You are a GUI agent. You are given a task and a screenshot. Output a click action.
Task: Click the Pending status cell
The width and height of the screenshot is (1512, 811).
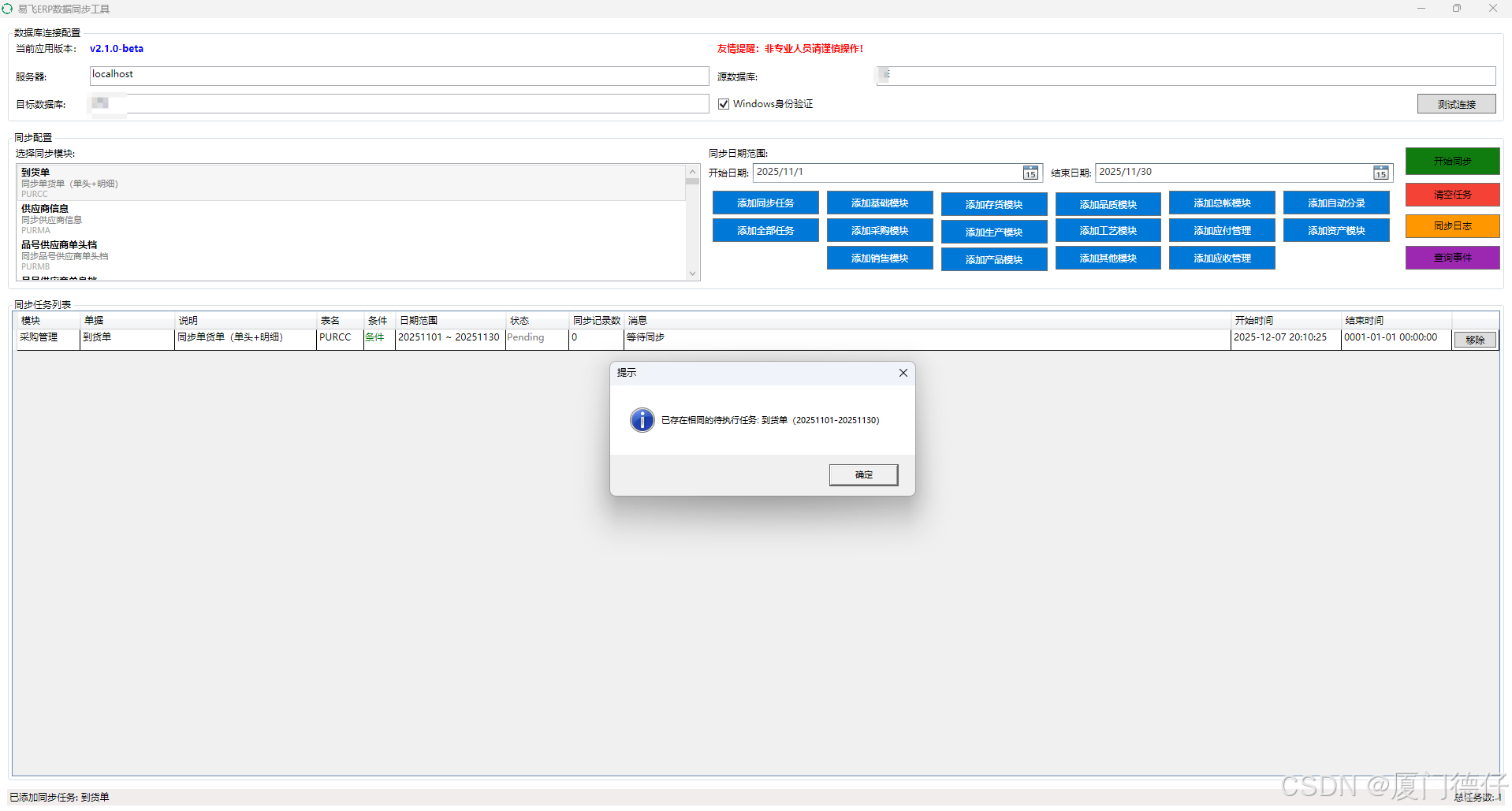pos(537,339)
